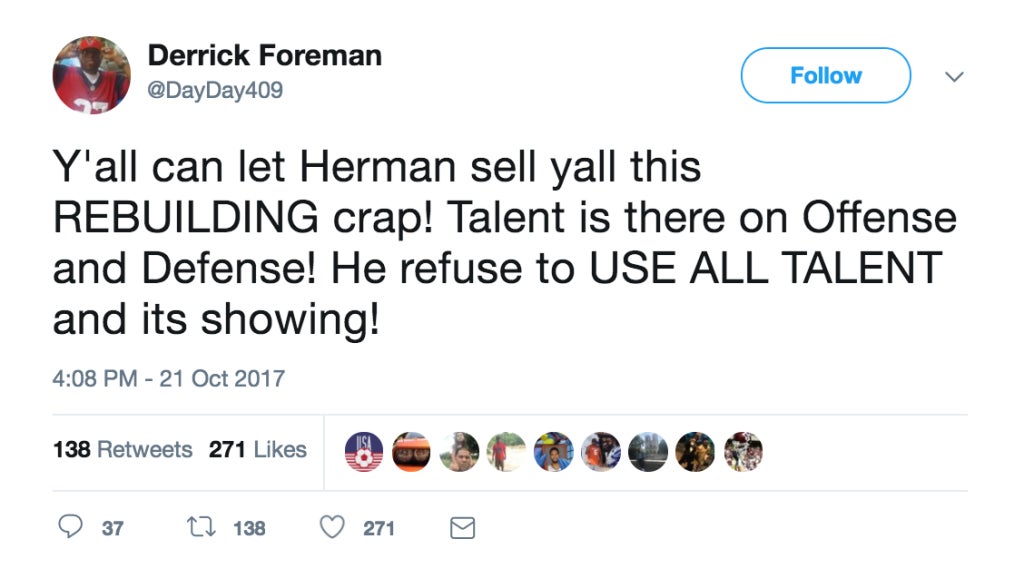The width and height of the screenshot is (1024, 588).
Task: Click the like count beside heart
Action: 379,528
